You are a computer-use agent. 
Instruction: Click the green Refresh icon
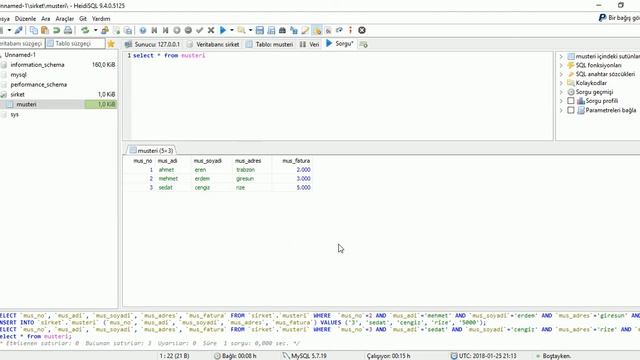(85, 30)
